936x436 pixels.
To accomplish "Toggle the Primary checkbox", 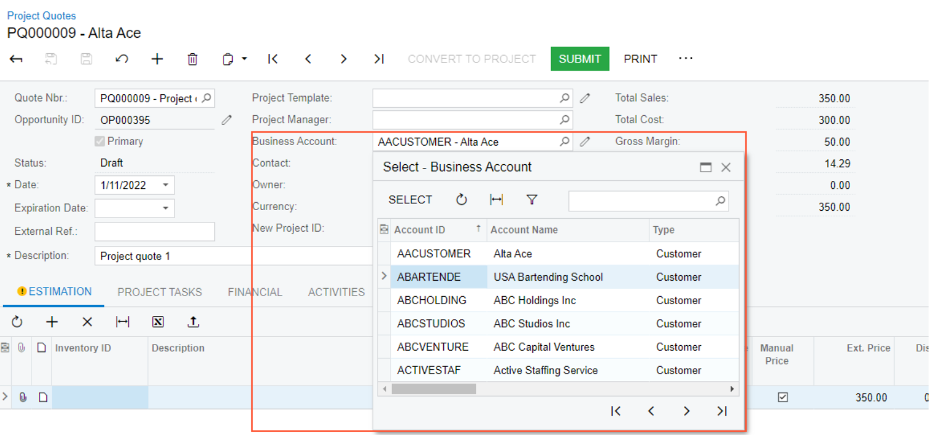I will coord(100,142).
